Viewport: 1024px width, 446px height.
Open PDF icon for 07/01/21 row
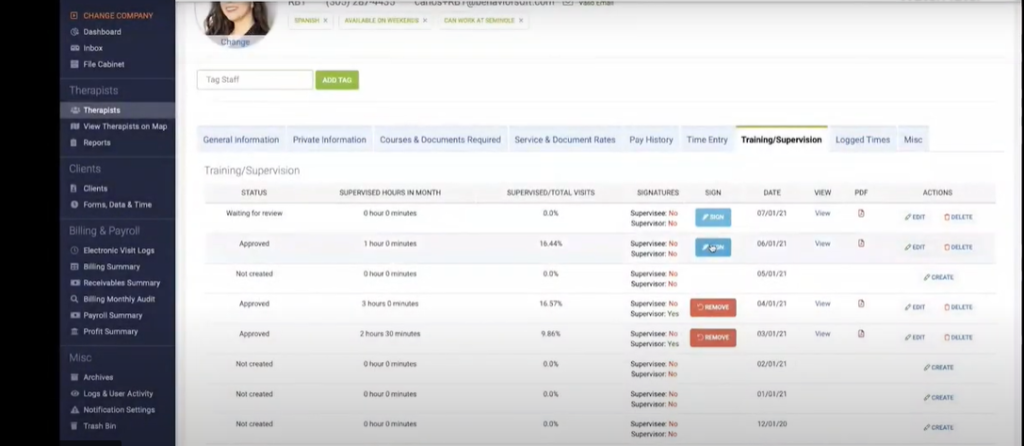tap(861, 214)
